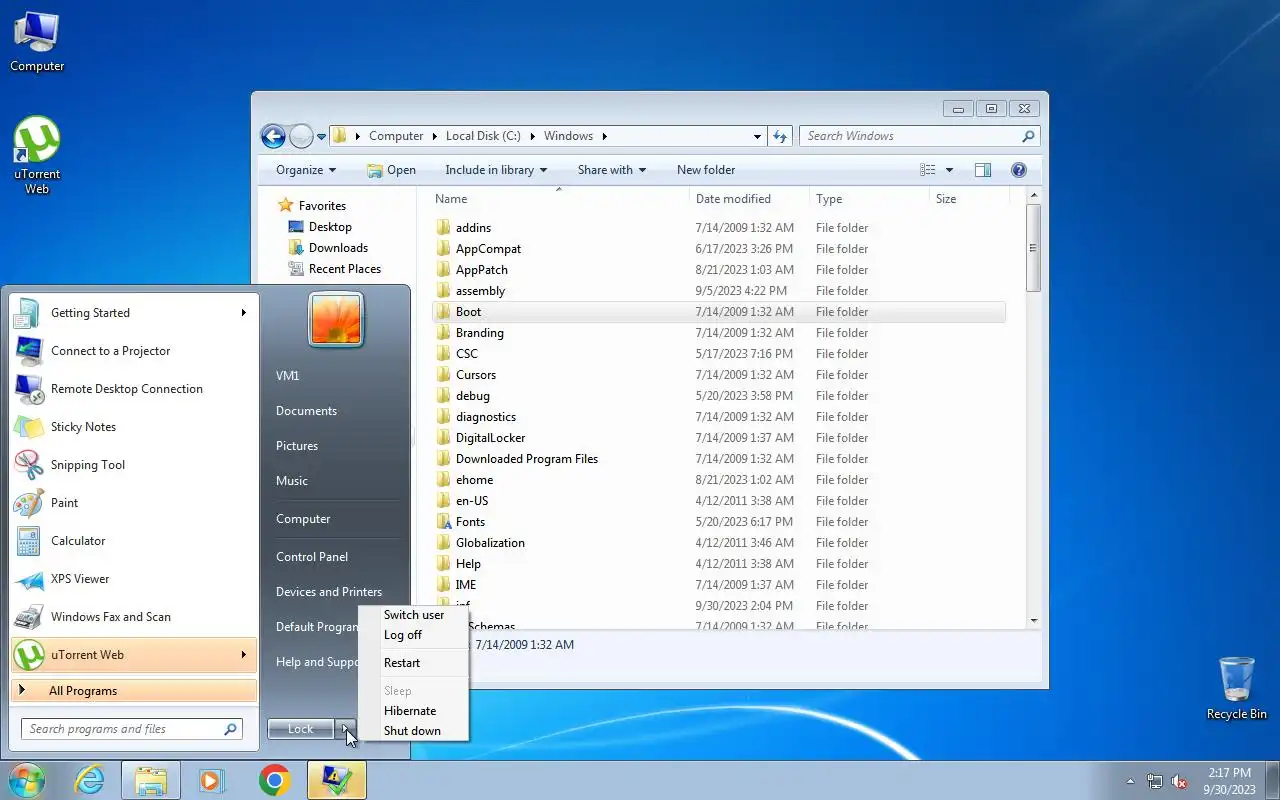Select the Fonts folder row
The image size is (1280, 800).
pyautogui.click(x=719, y=522)
